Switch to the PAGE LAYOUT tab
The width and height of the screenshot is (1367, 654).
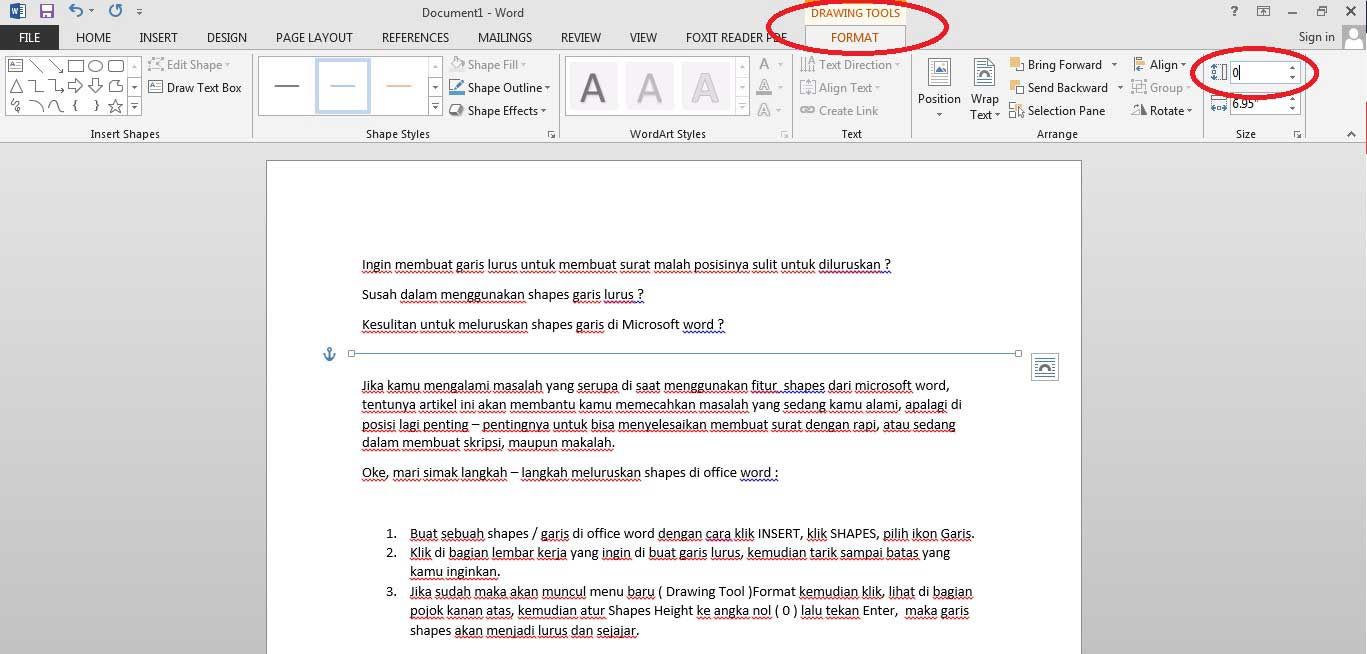click(314, 37)
